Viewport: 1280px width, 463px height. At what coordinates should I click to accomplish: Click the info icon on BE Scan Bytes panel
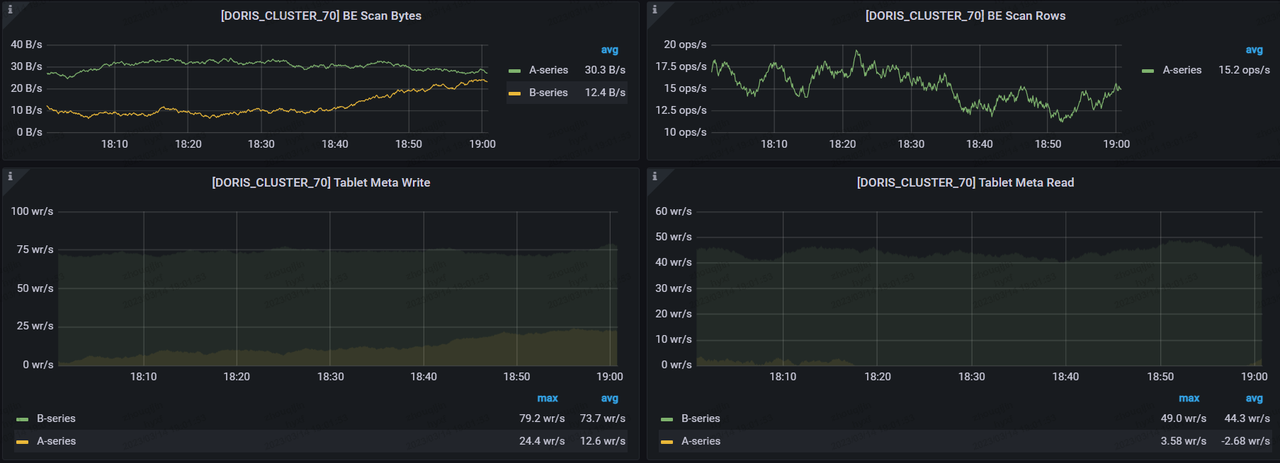pyautogui.click(x=10, y=10)
